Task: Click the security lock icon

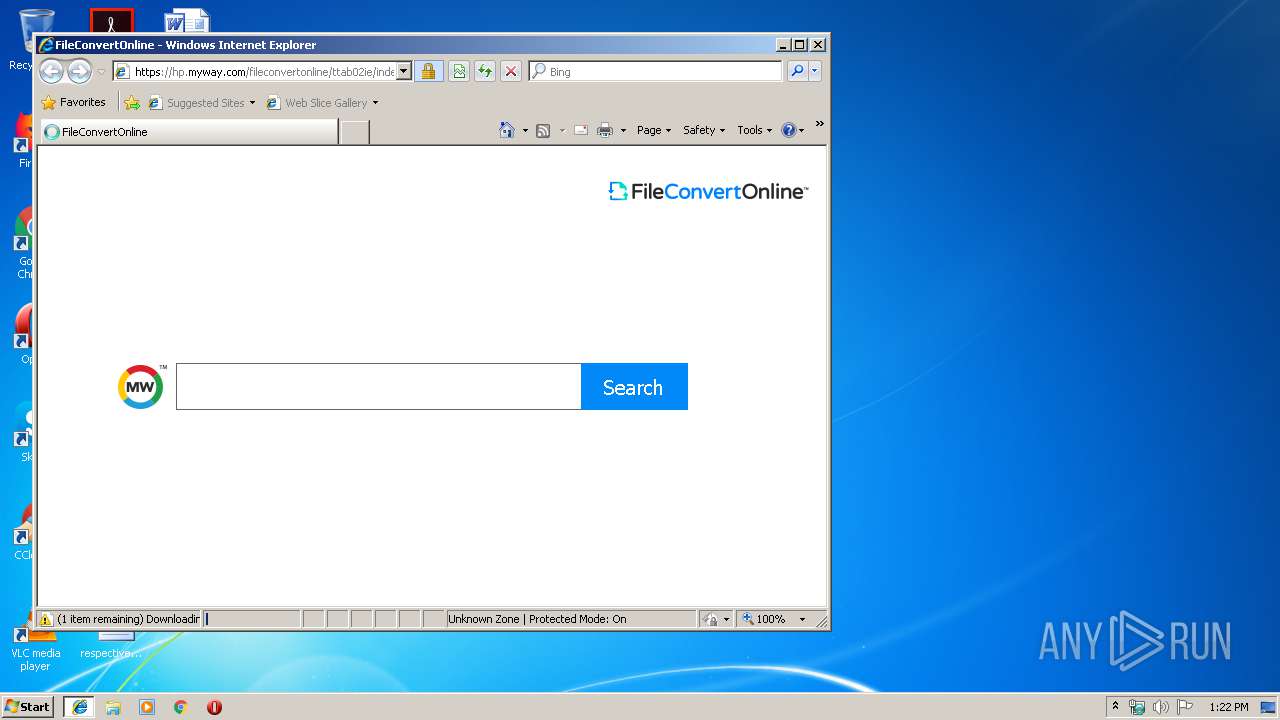Action: pos(428,72)
